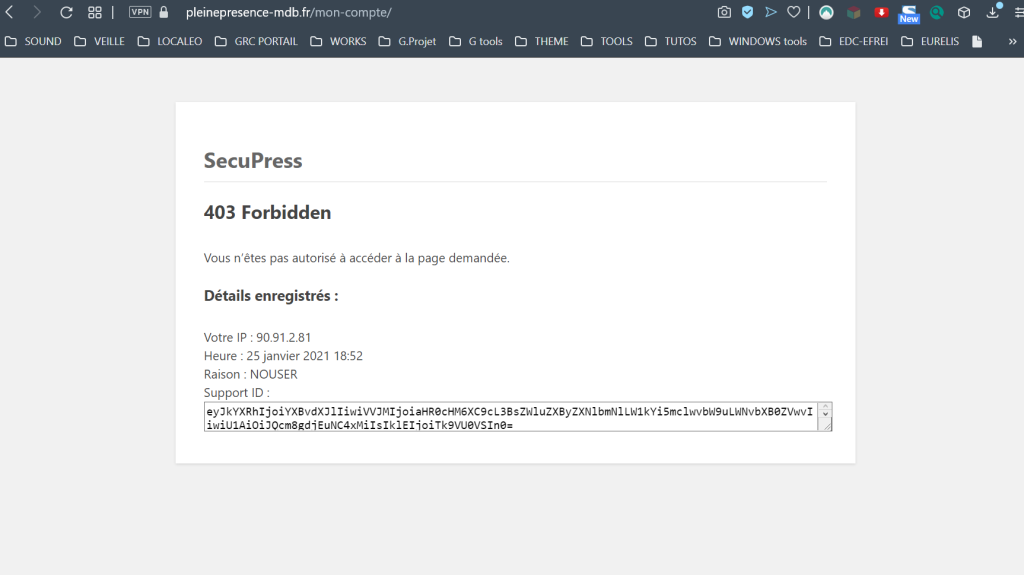Open the EDC-EFREI bookmarks folder
This screenshot has width=1024, height=575.
pyautogui.click(x=854, y=41)
